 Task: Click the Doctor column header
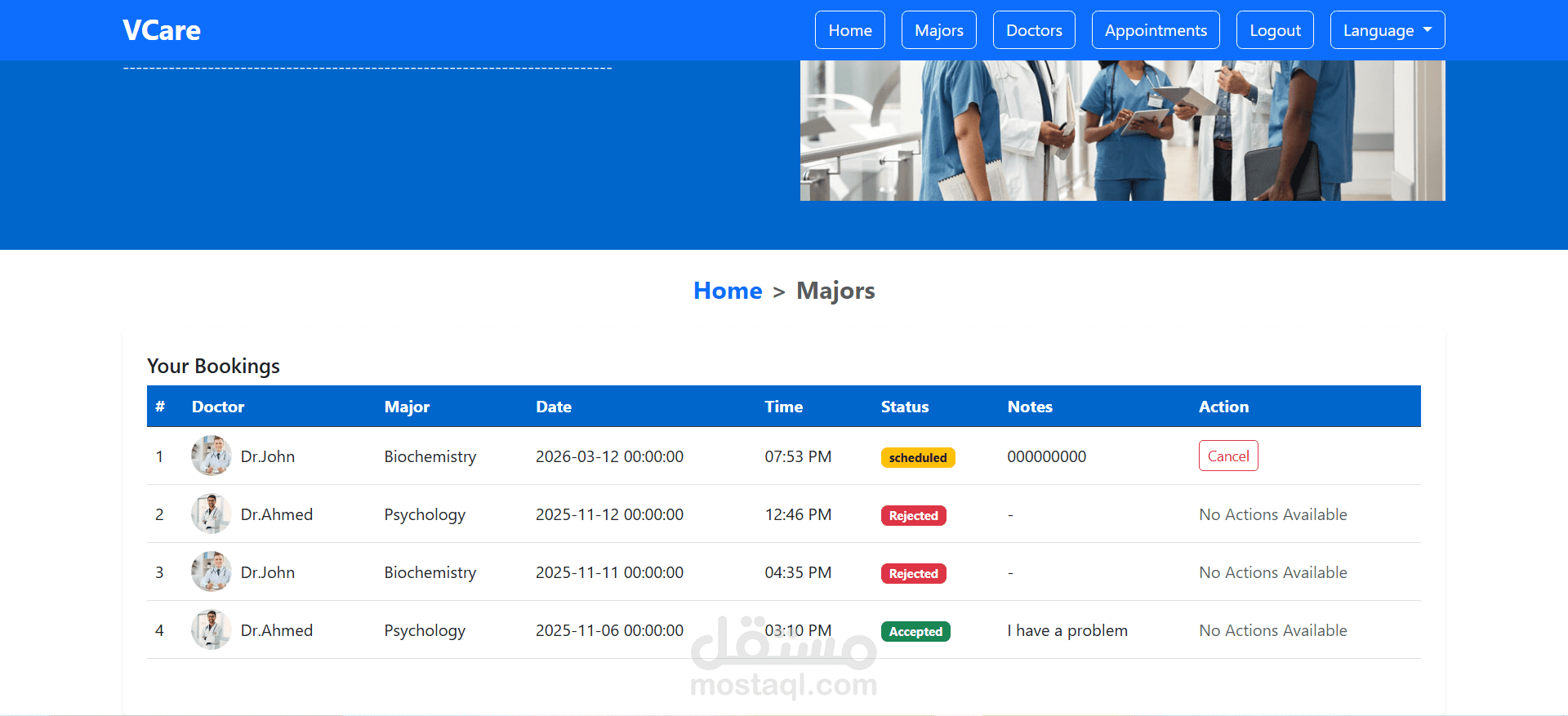(x=218, y=407)
